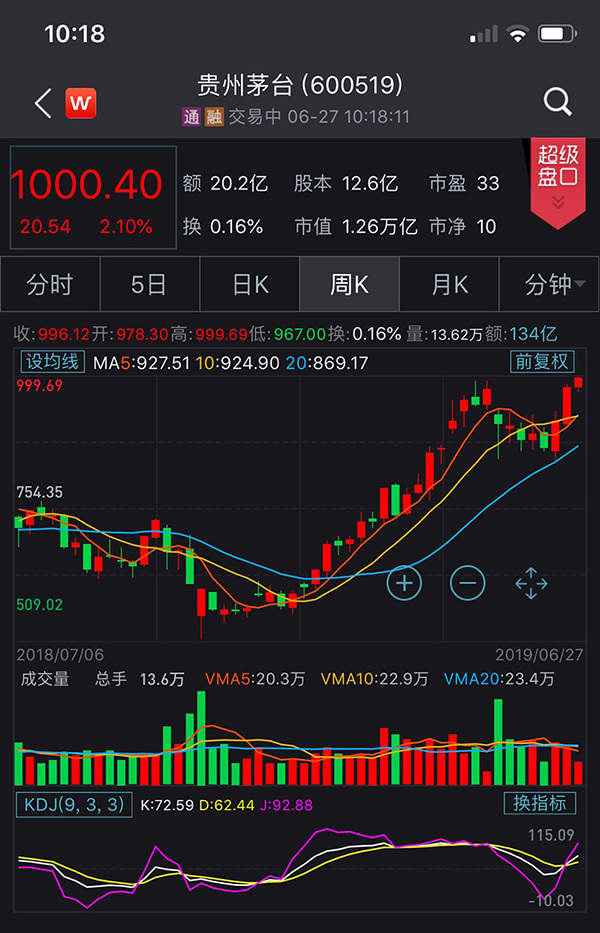Tap the tallest green volume bar
Screen dimensions: 600x933
[200, 738]
